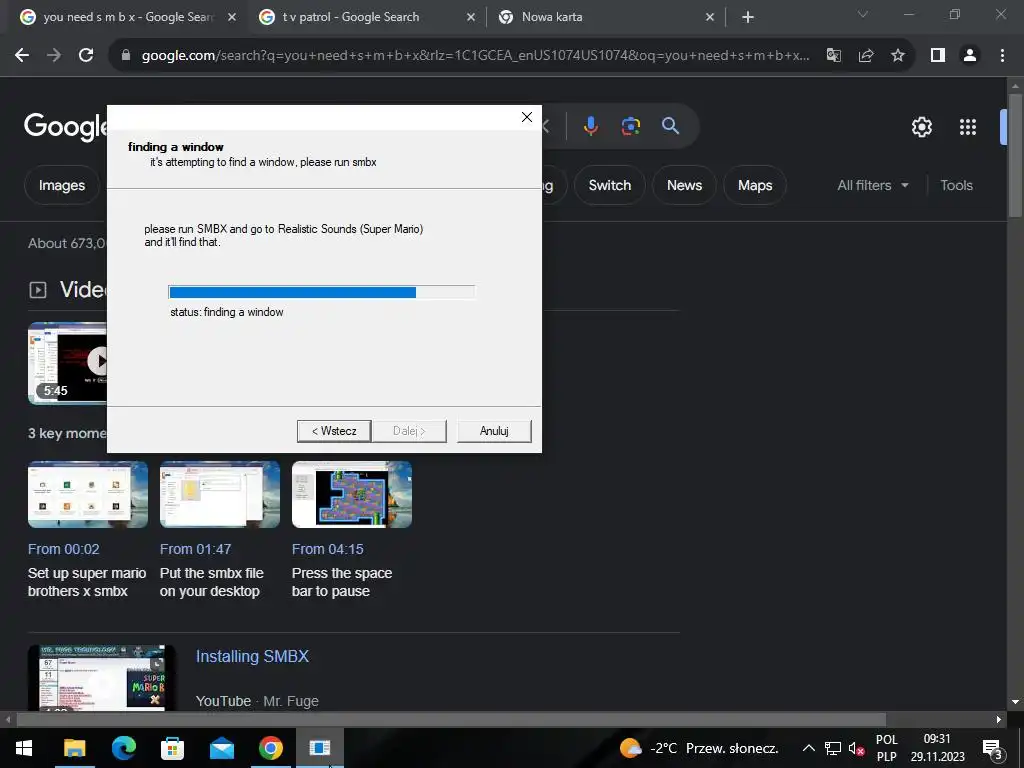Viewport: 1024px width, 768px height.
Task: Click the dialog's blue progress bar
Action: click(x=321, y=292)
